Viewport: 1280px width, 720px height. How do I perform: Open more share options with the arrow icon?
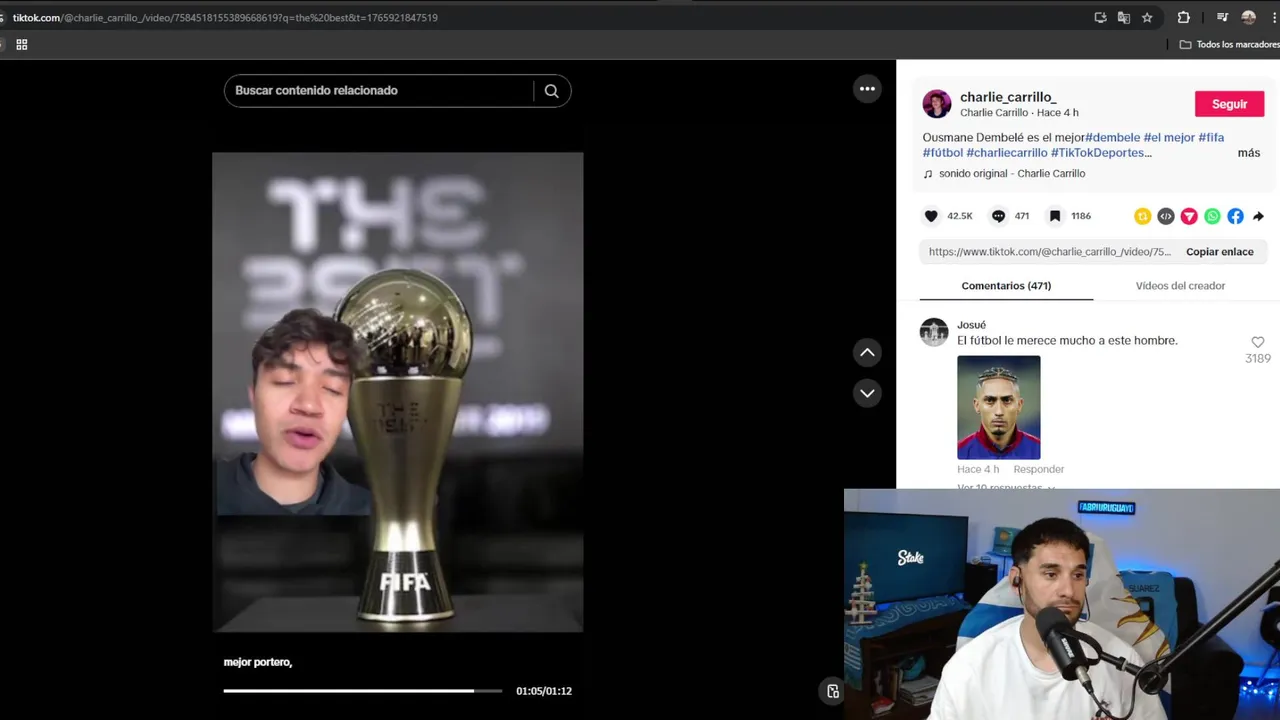pyautogui.click(x=1258, y=216)
